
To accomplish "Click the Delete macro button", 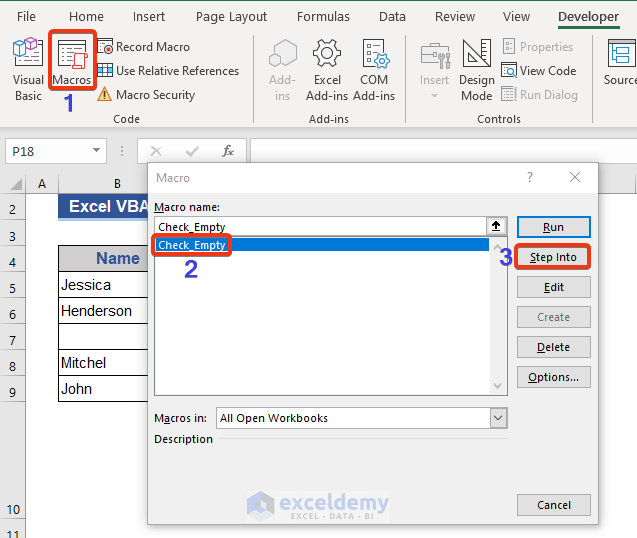I will (x=553, y=347).
